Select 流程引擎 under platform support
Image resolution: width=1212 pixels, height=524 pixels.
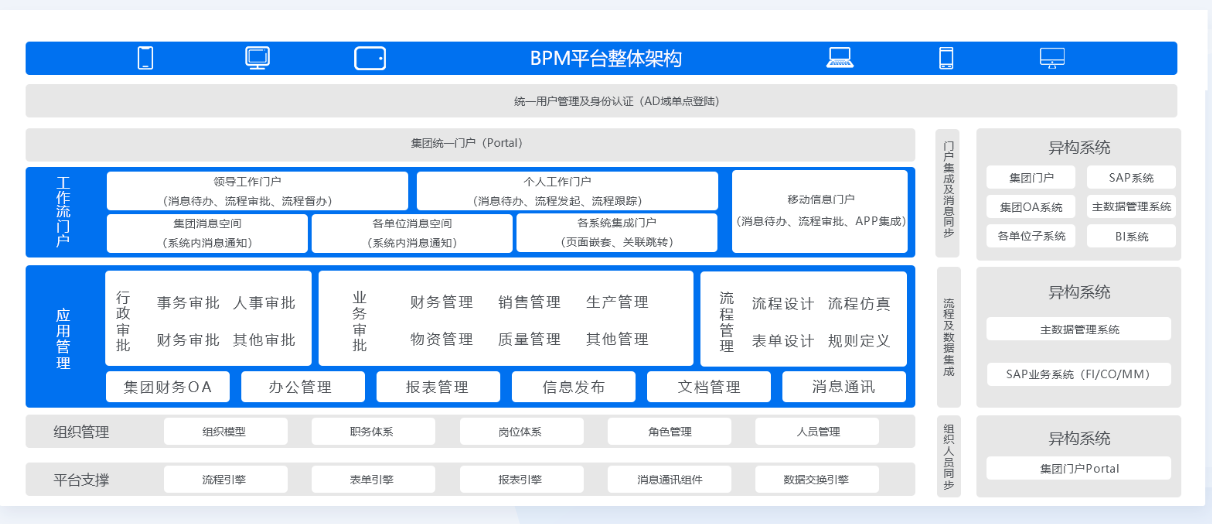224,480
